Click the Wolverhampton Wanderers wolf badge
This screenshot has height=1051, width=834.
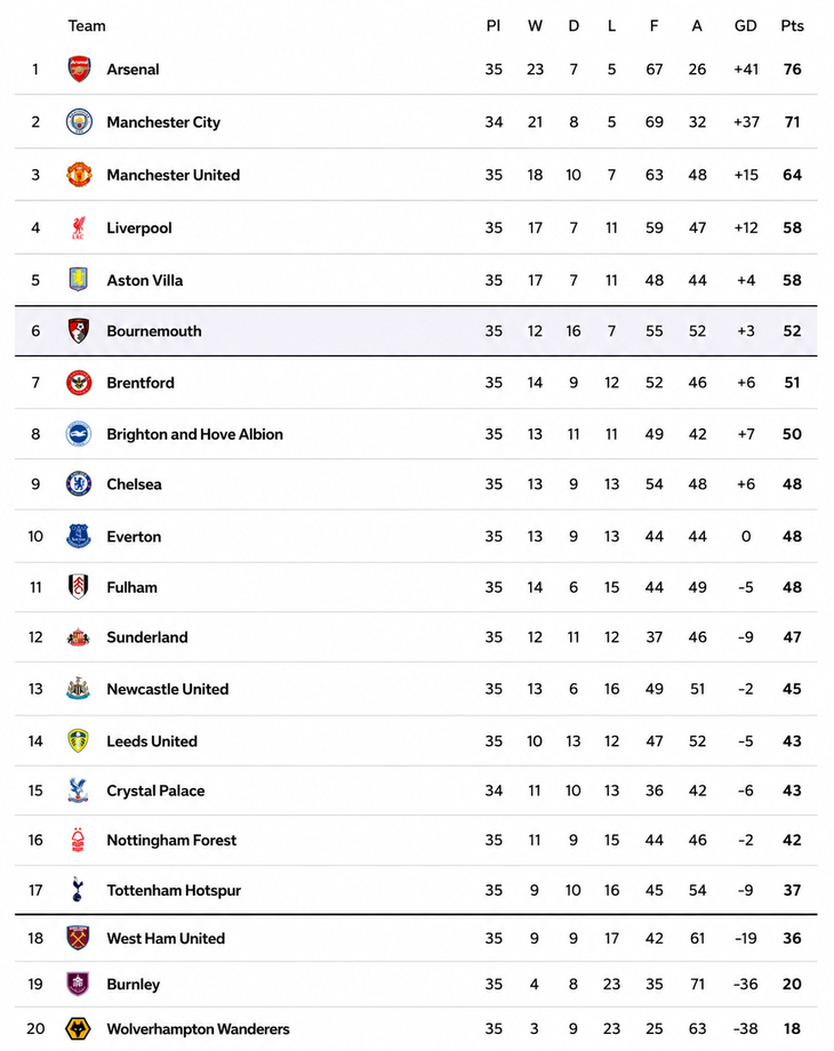(78, 1028)
